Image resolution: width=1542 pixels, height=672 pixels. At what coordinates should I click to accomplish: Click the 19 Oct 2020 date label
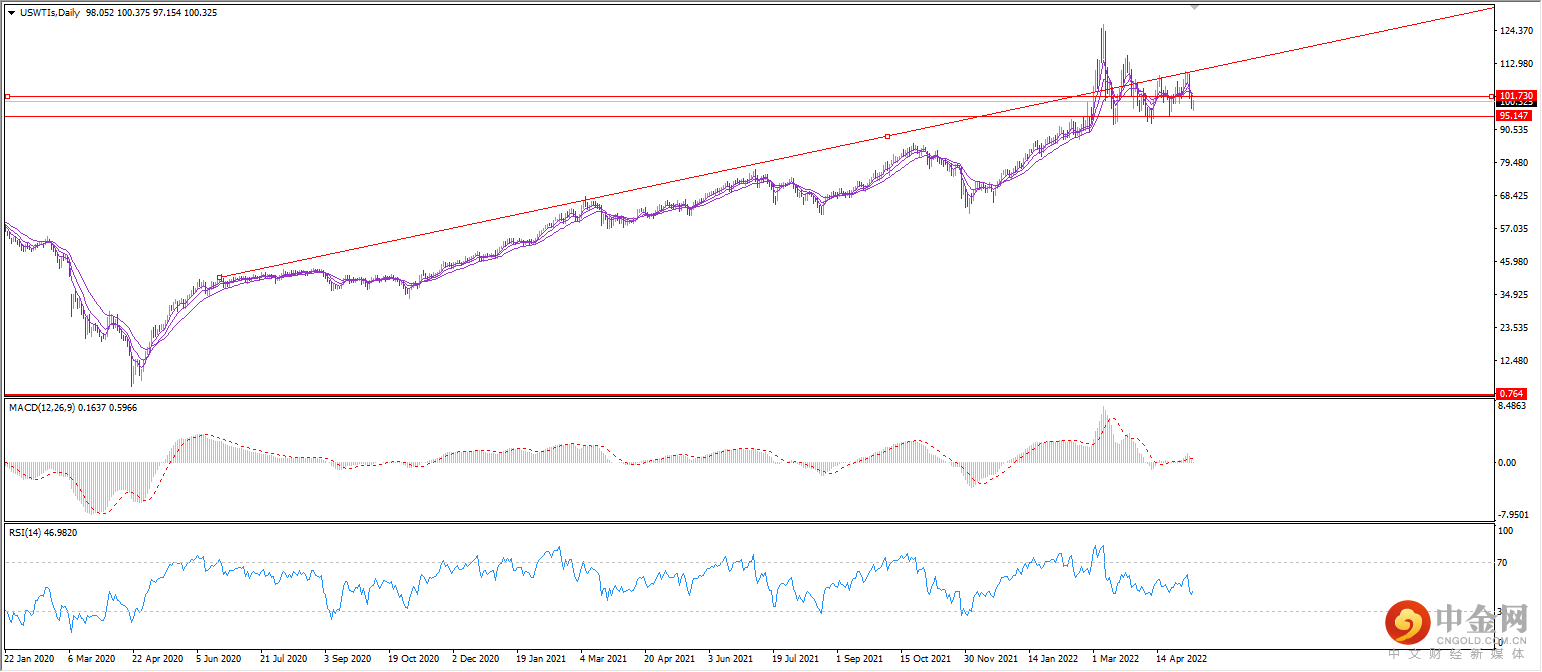pos(414,660)
